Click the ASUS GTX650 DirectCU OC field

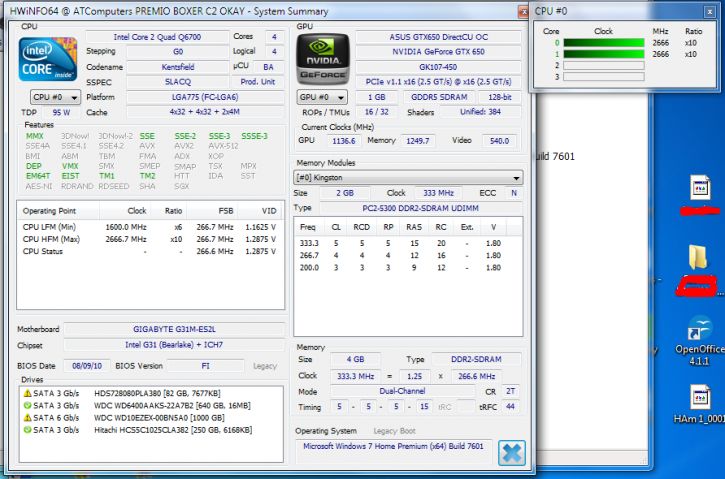(x=438, y=37)
